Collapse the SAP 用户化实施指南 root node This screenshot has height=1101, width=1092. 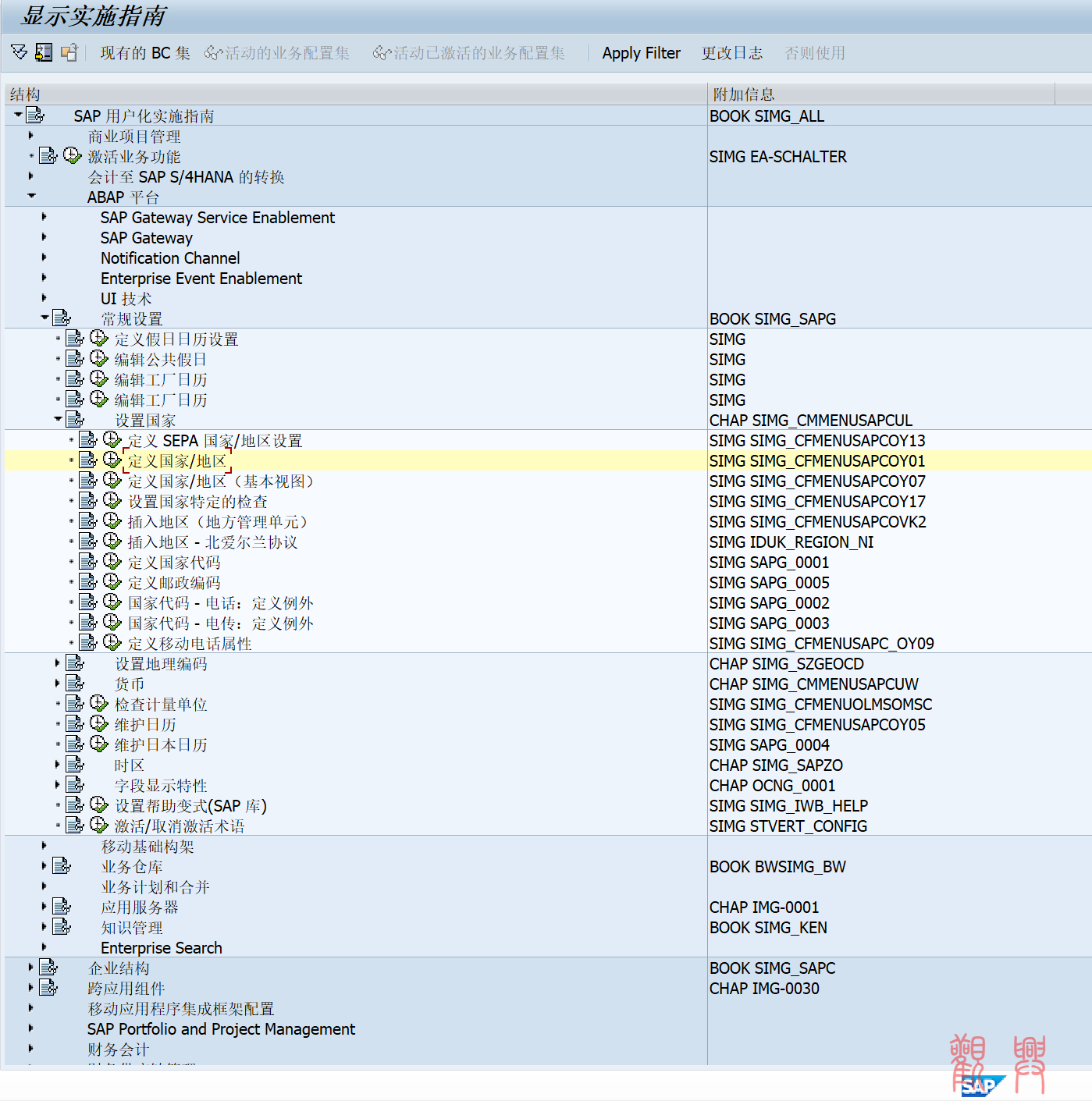tap(18, 115)
